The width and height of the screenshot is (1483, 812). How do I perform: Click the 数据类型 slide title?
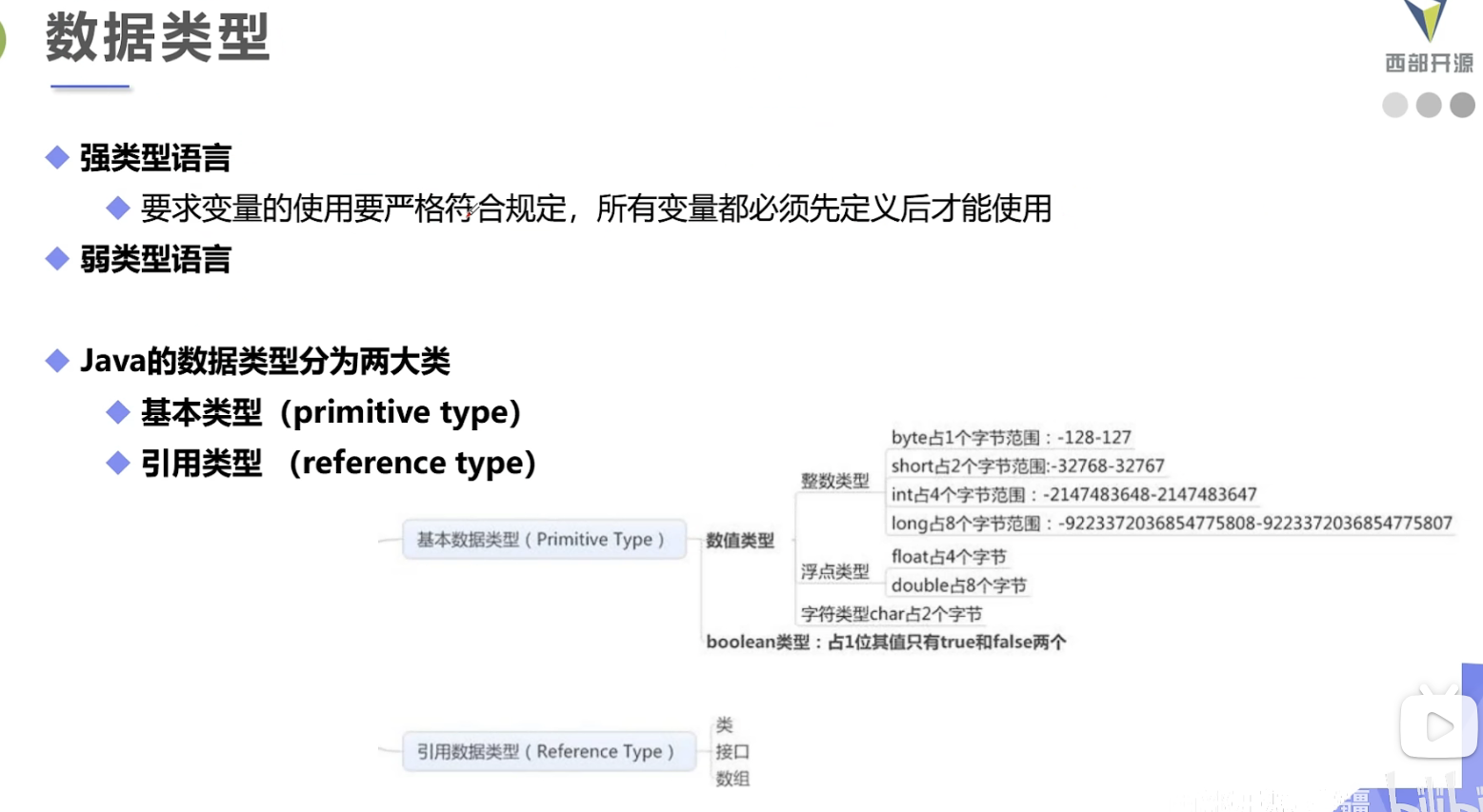[x=158, y=38]
